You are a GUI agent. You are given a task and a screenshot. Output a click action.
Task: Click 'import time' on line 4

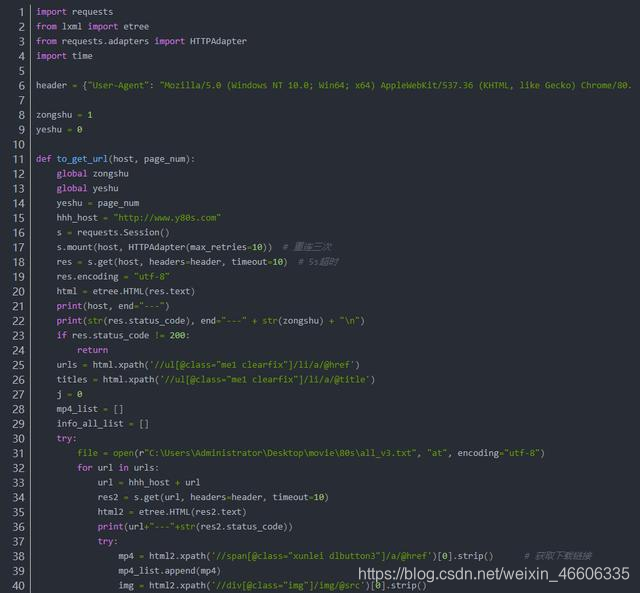tap(64, 56)
